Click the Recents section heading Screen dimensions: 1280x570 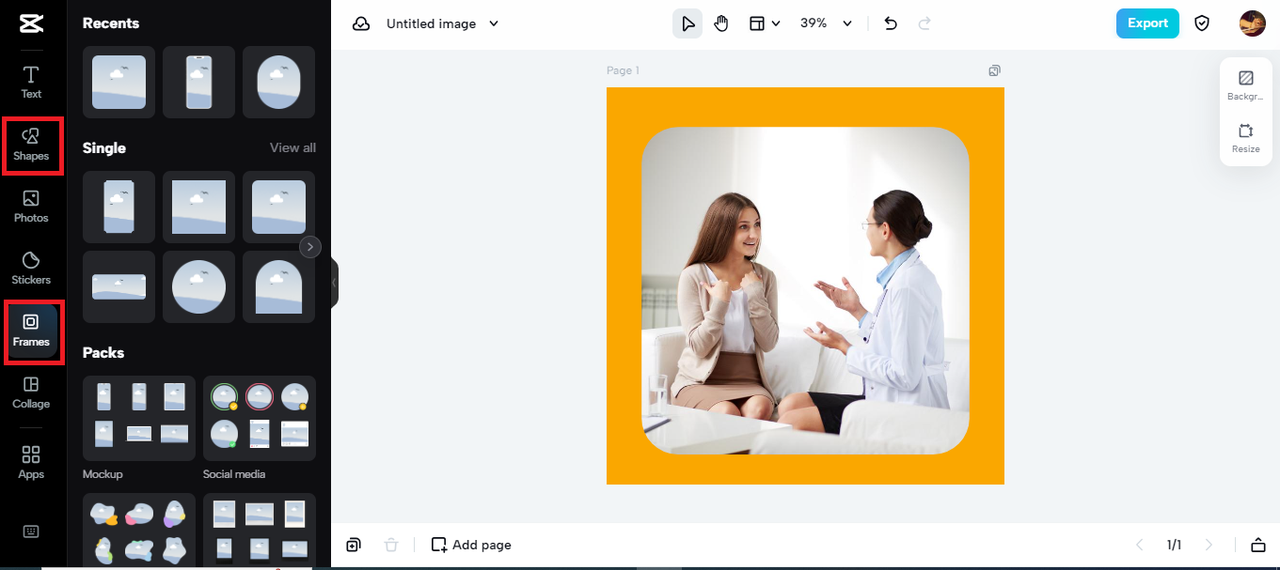[111, 23]
